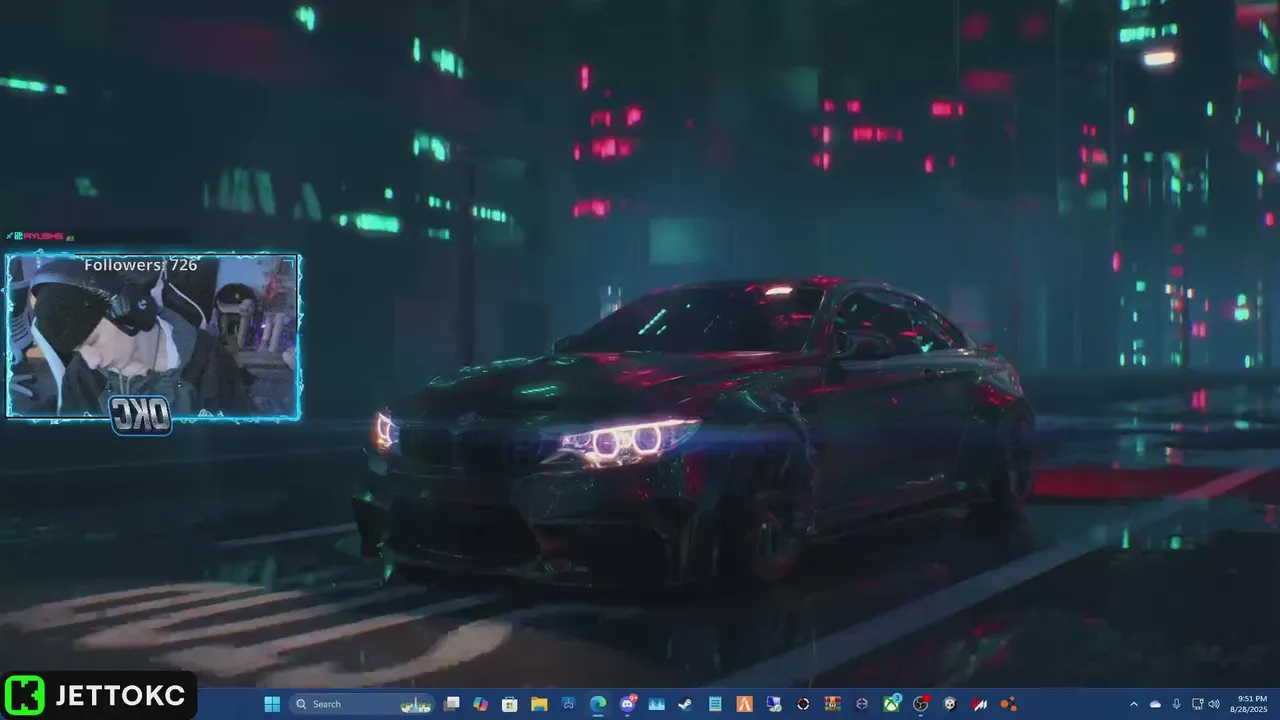The height and width of the screenshot is (720, 1280).
Task: Open OneDrive cloud tray icon
Action: [1155, 704]
